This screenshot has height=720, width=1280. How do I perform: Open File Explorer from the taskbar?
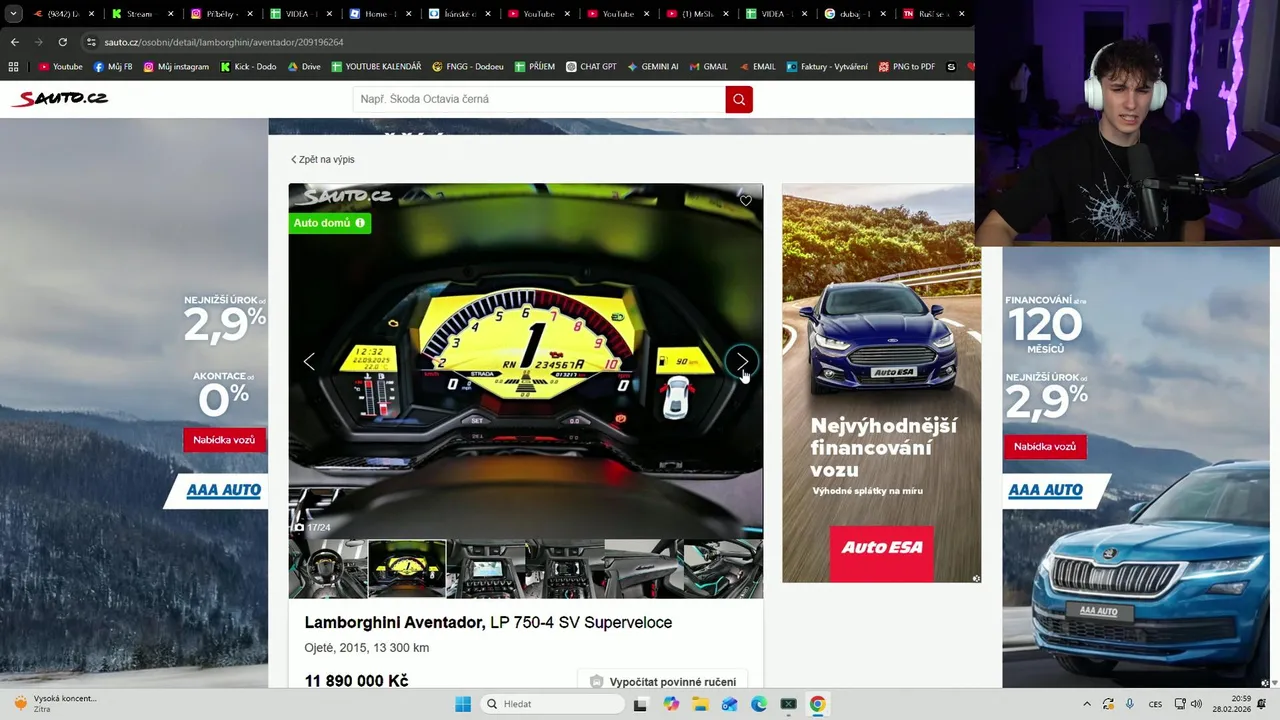tap(701, 704)
